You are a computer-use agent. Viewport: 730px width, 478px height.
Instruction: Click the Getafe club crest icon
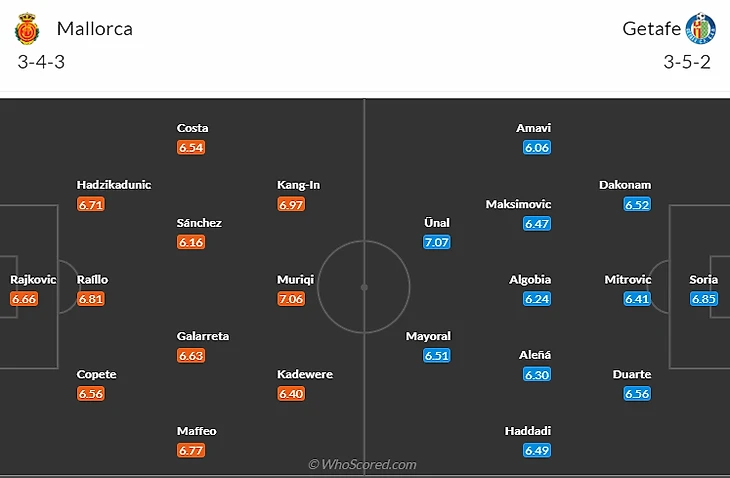(x=703, y=29)
